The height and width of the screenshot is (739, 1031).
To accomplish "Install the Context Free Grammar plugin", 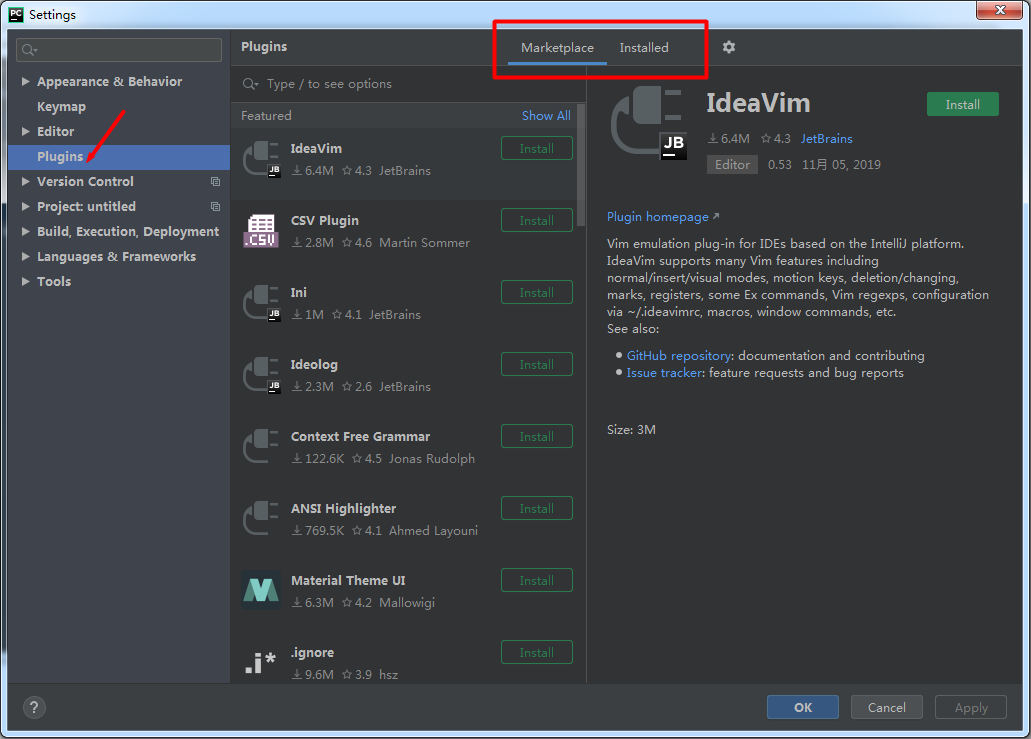I will pyautogui.click(x=537, y=437).
